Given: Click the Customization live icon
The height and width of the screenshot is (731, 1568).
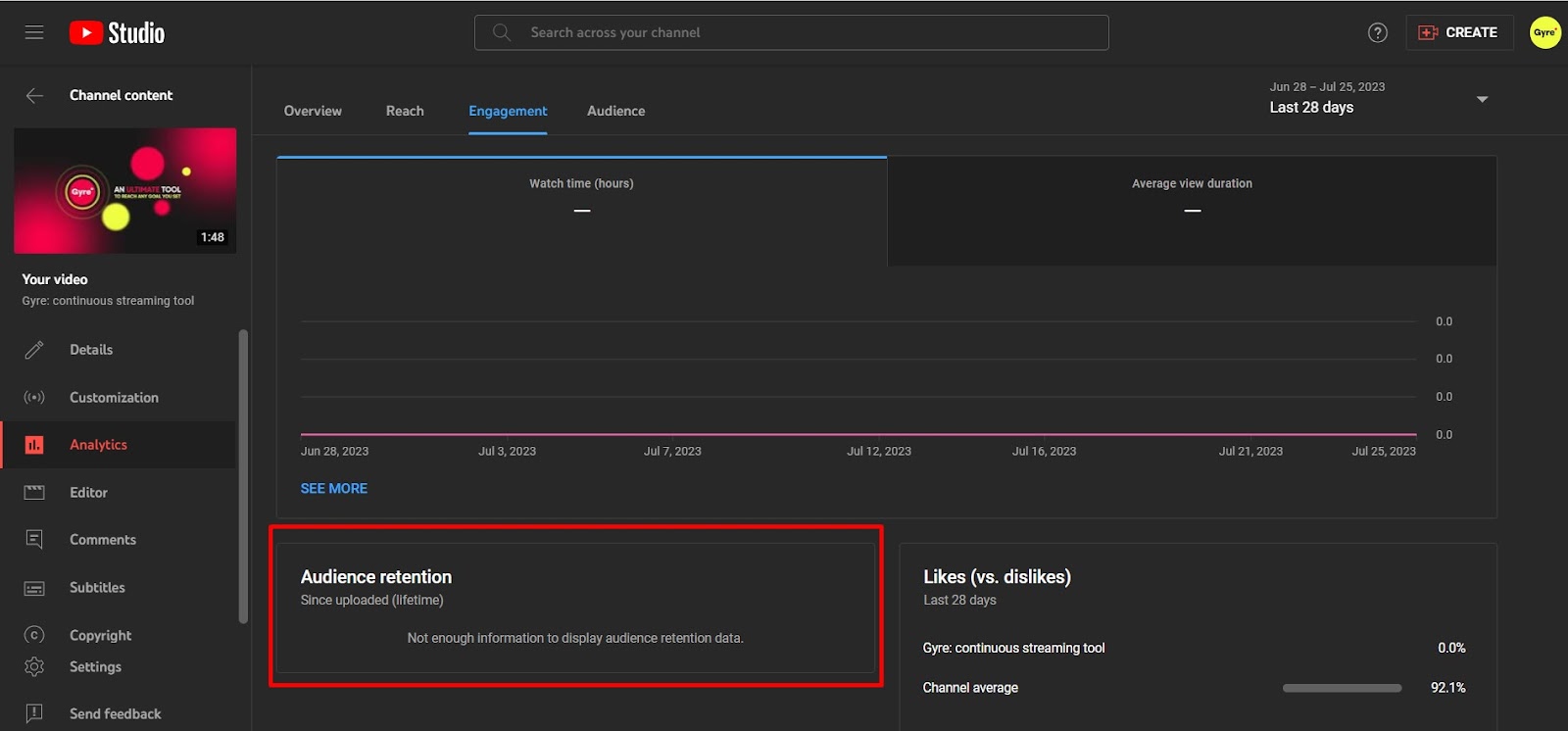Looking at the screenshot, I should coord(34,397).
